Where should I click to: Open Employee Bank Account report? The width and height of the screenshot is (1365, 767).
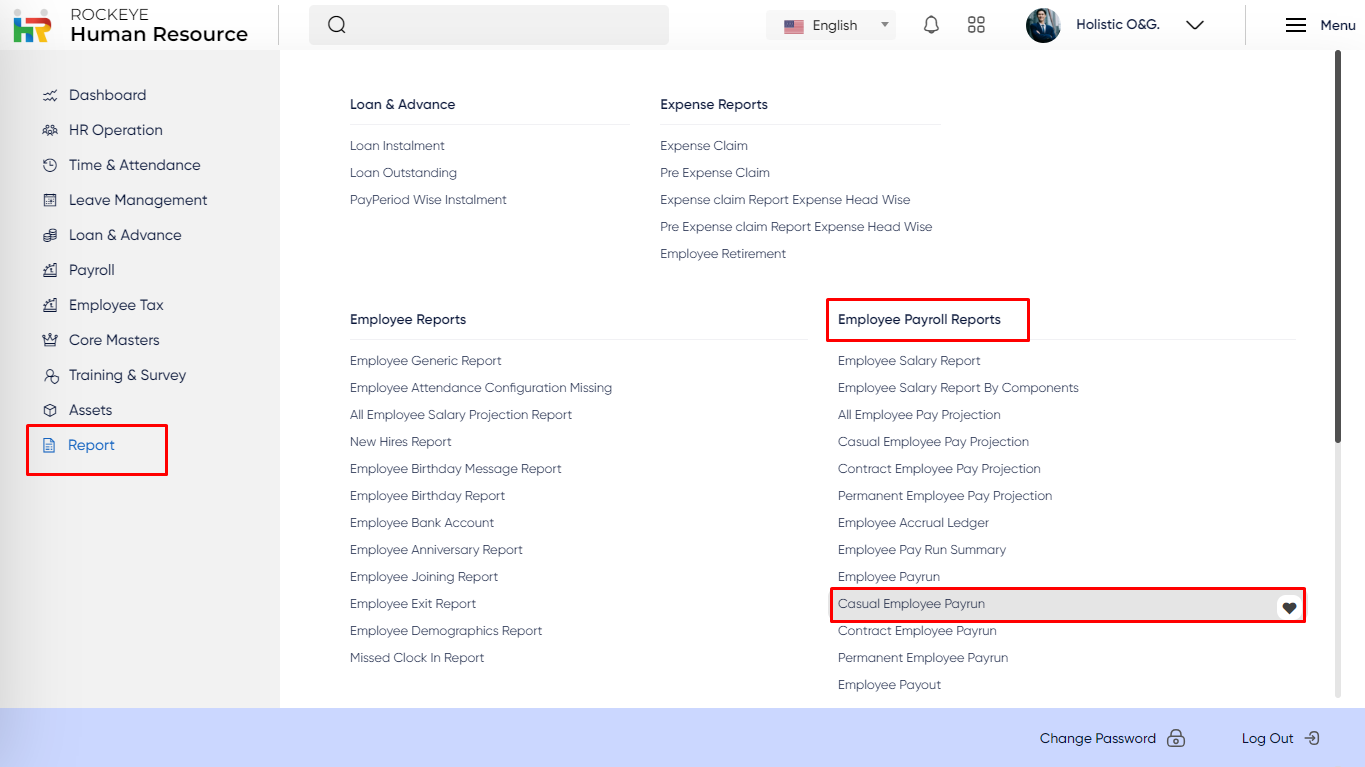[422, 523]
